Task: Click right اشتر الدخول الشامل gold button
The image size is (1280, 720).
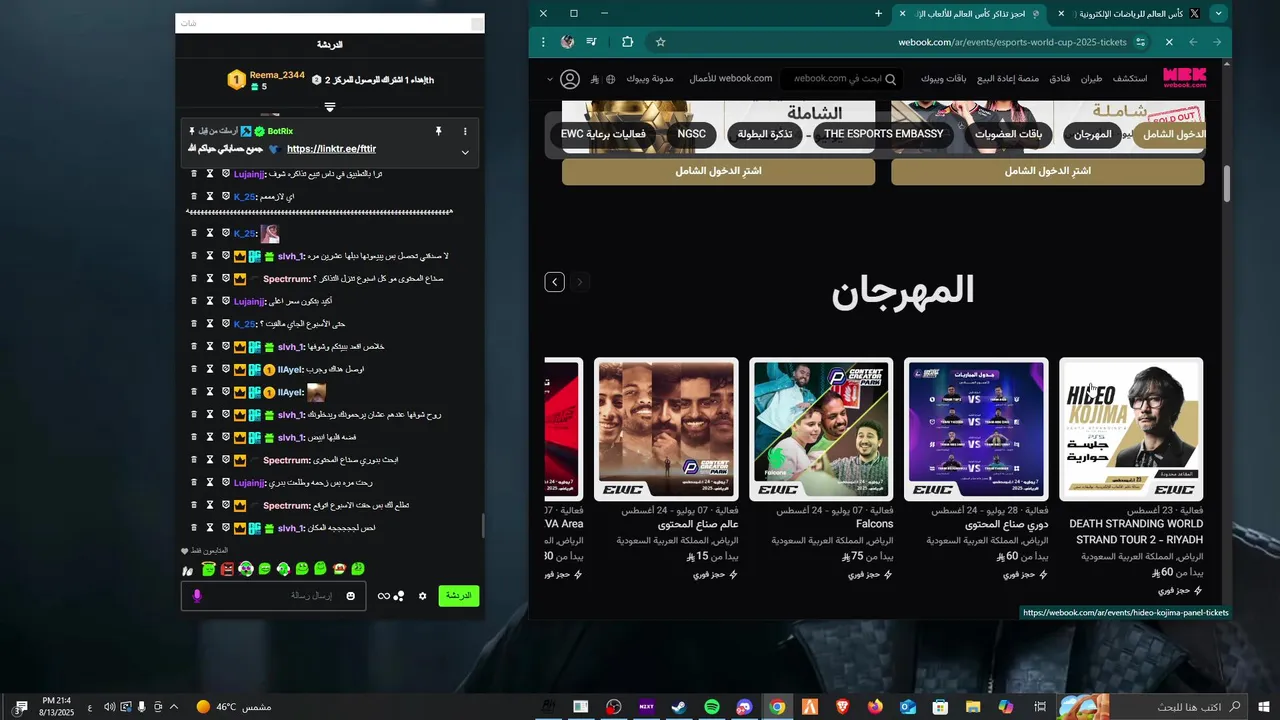Action: point(1048,171)
